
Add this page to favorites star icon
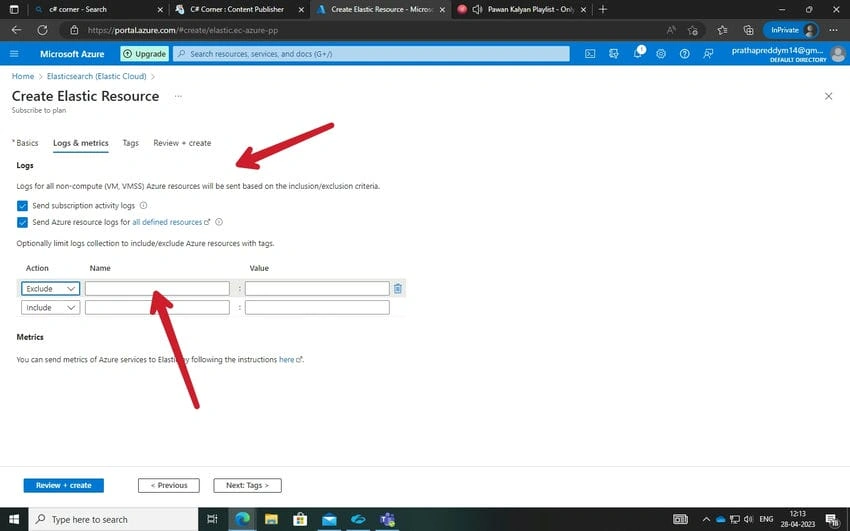click(692, 30)
